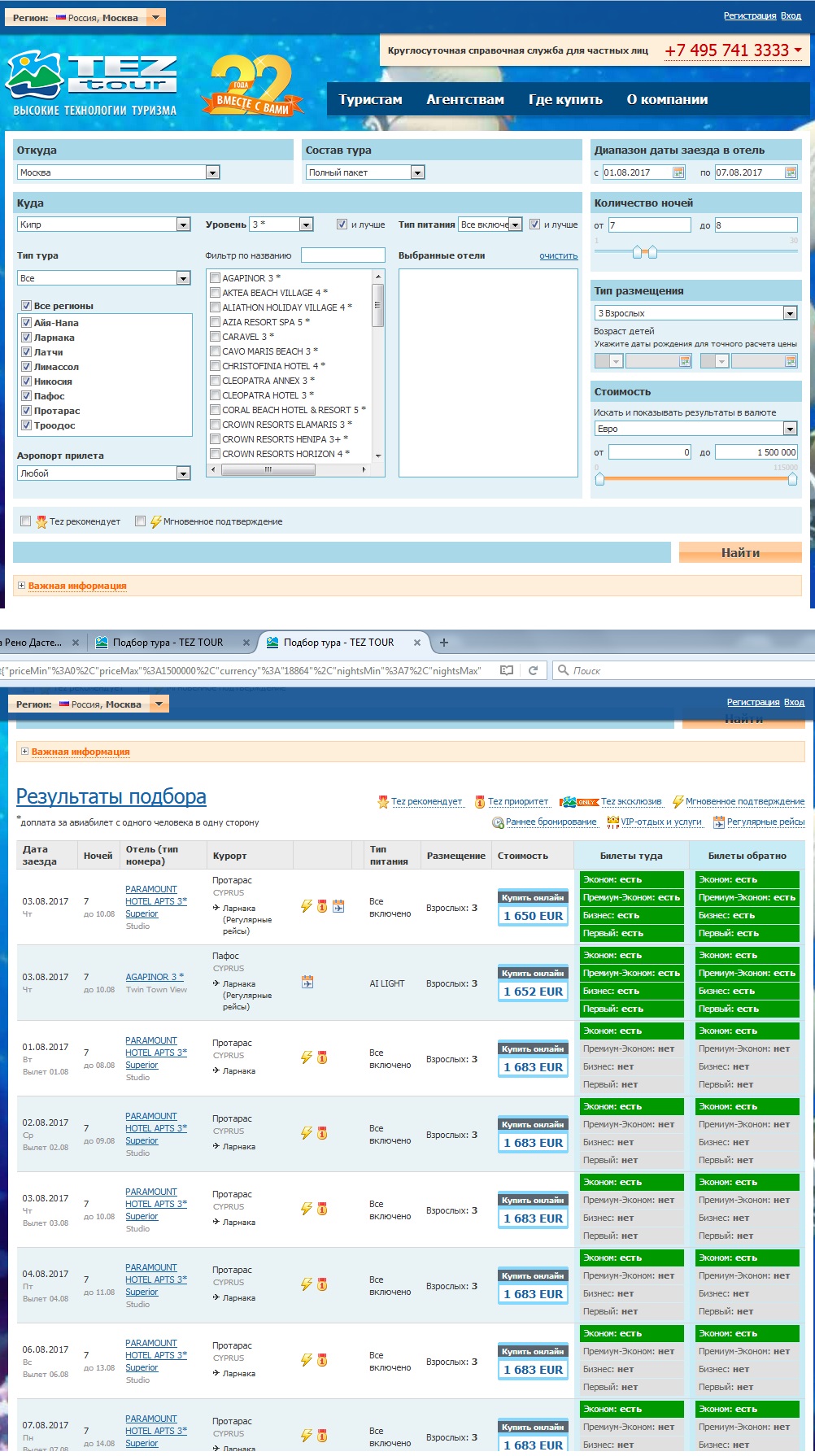
Task: Click the right price range slider handle
Action: [792, 479]
